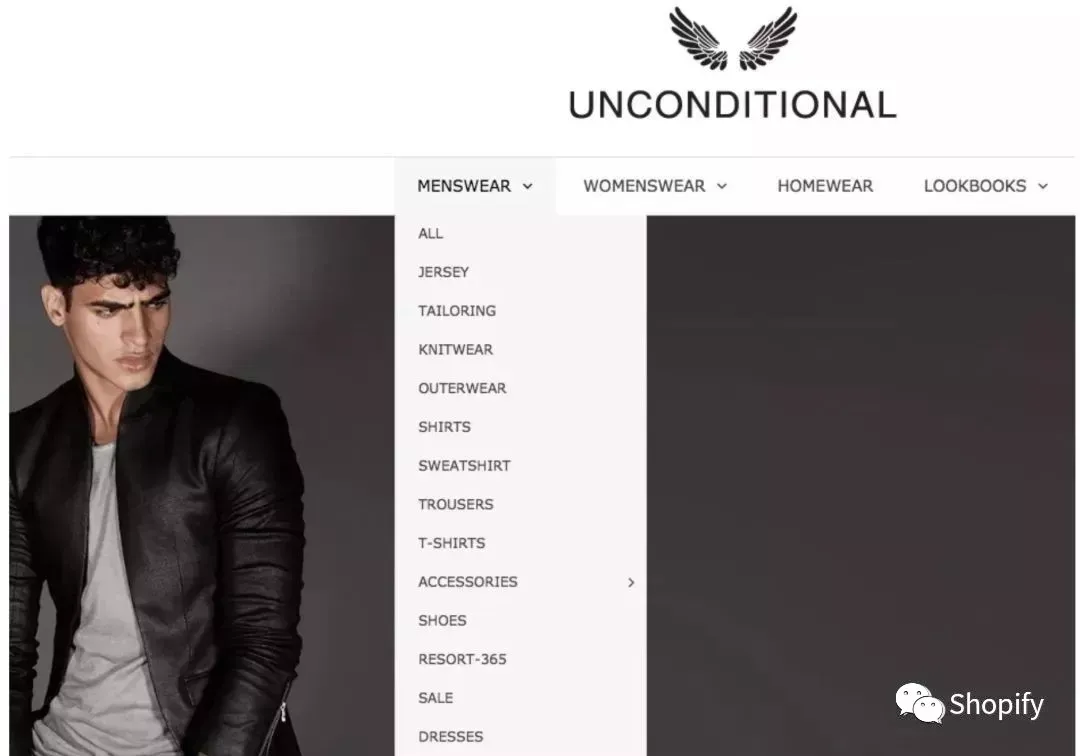Image resolution: width=1080 pixels, height=756 pixels.
Task: Select All from Menswear menu
Action: pyautogui.click(x=430, y=233)
